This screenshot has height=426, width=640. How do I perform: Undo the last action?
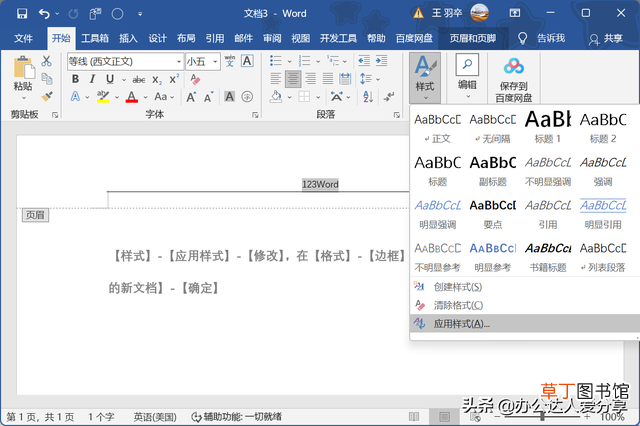[x=44, y=14]
